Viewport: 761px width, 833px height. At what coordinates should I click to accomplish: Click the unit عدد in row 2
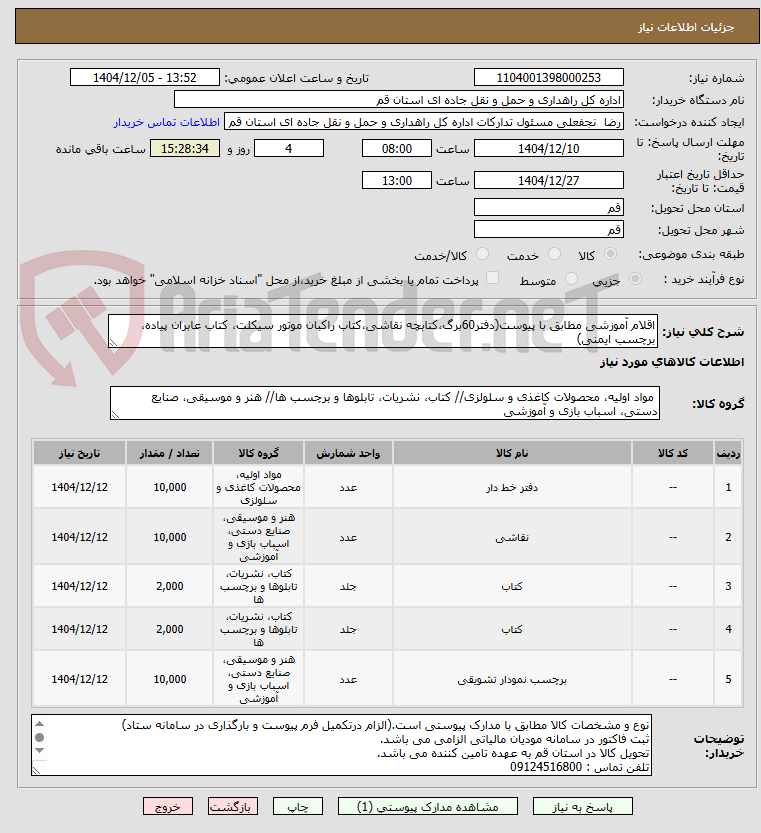tap(348, 537)
